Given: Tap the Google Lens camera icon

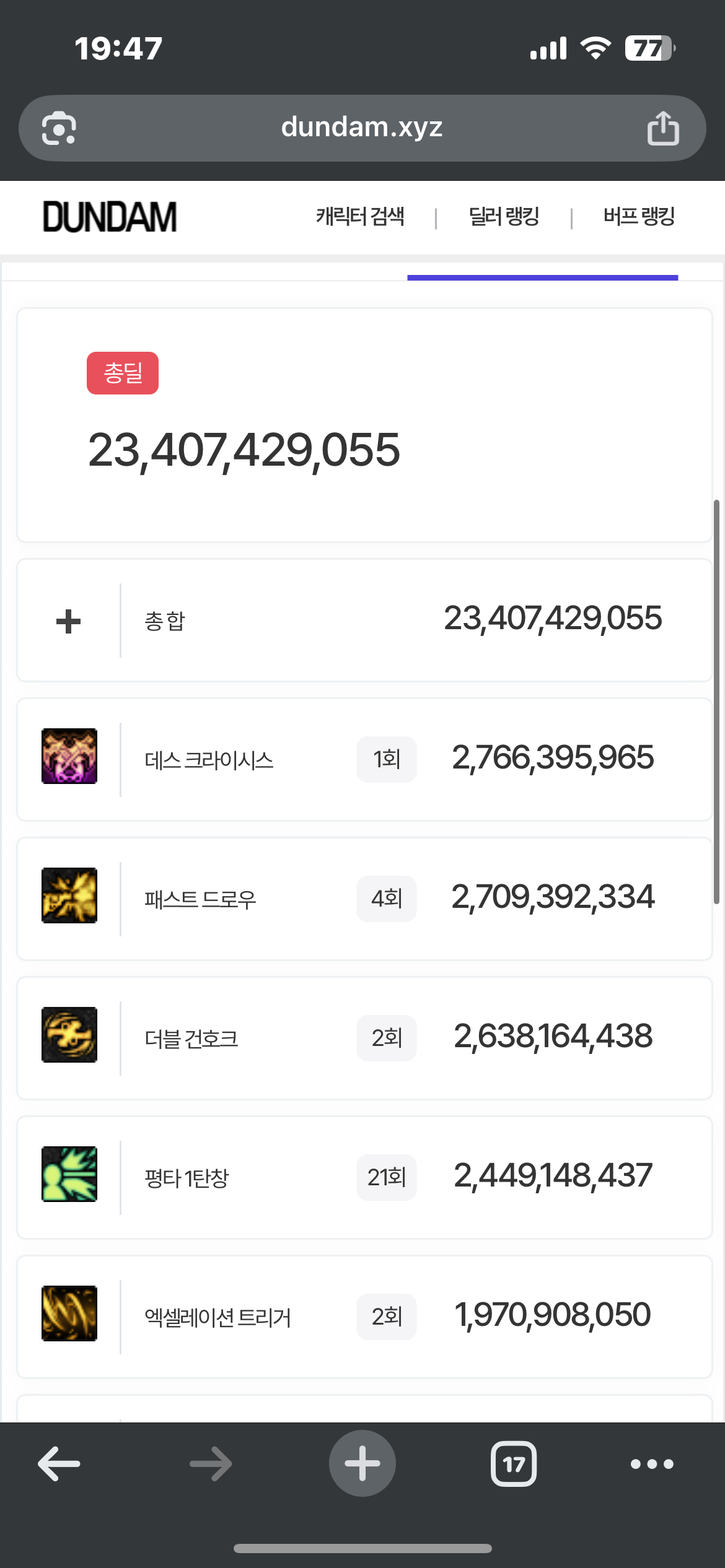Looking at the screenshot, I should [x=59, y=128].
